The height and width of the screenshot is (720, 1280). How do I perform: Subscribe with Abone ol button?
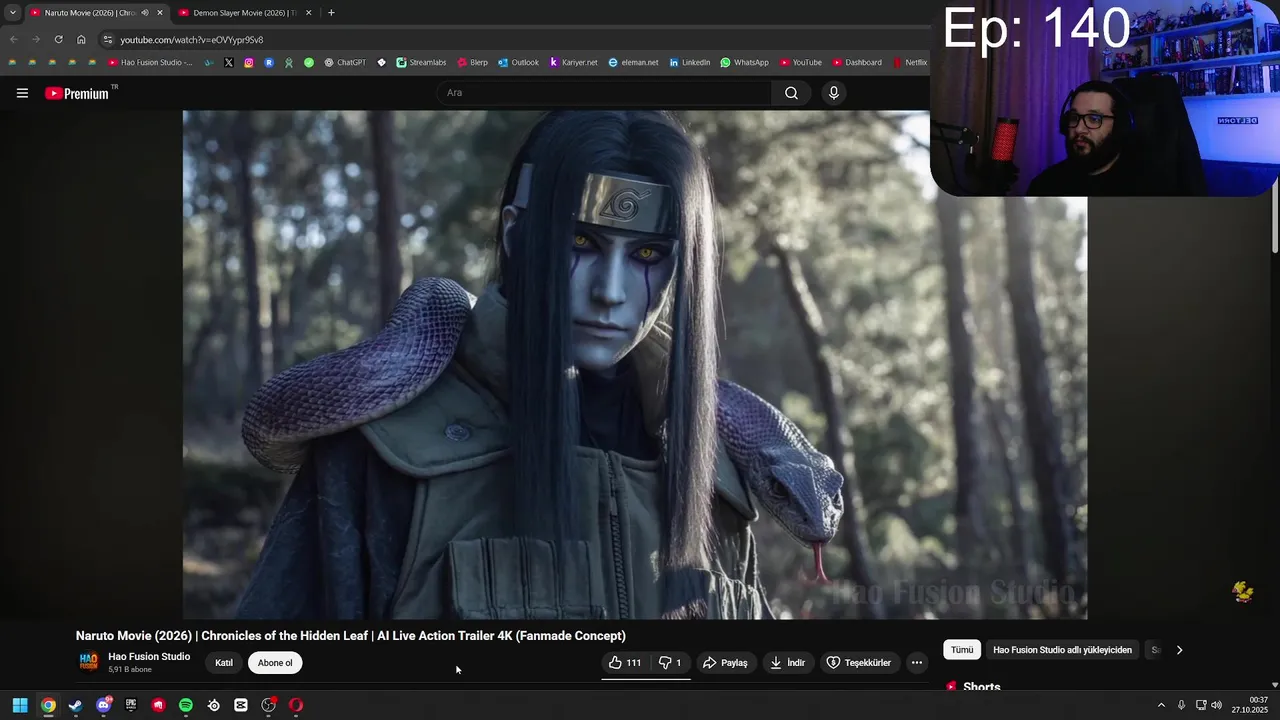coord(275,663)
